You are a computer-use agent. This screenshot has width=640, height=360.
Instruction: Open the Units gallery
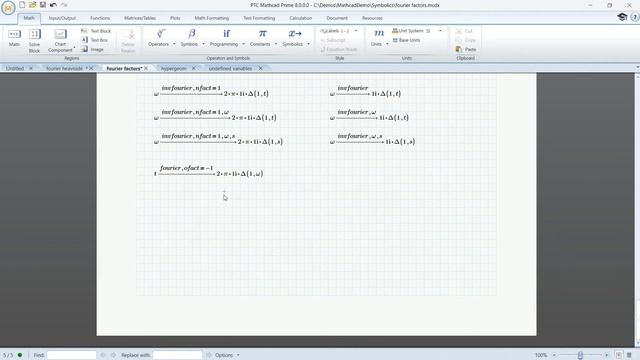[379, 38]
